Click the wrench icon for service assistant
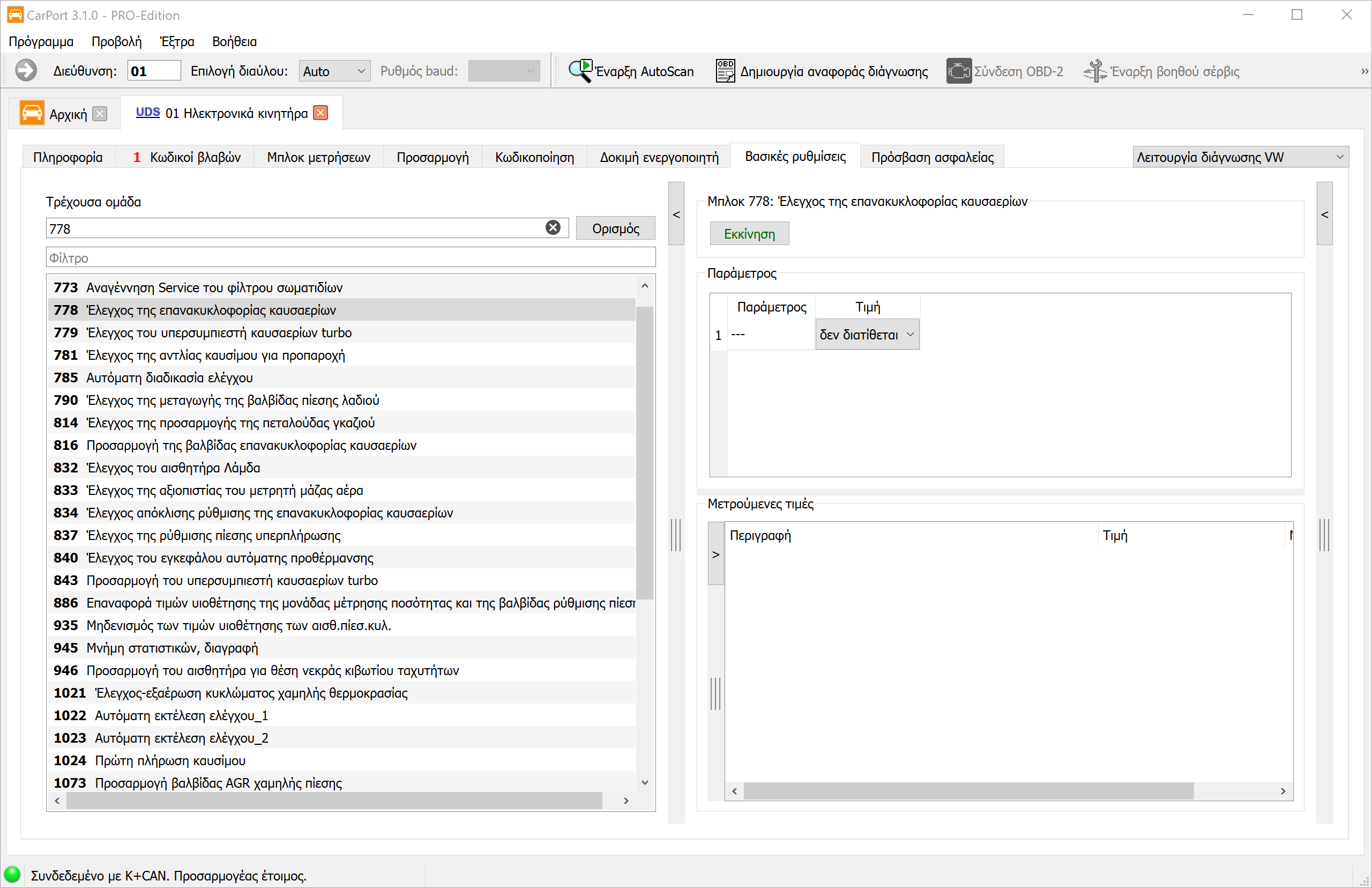This screenshot has height=888, width=1372. [x=1095, y=71]
